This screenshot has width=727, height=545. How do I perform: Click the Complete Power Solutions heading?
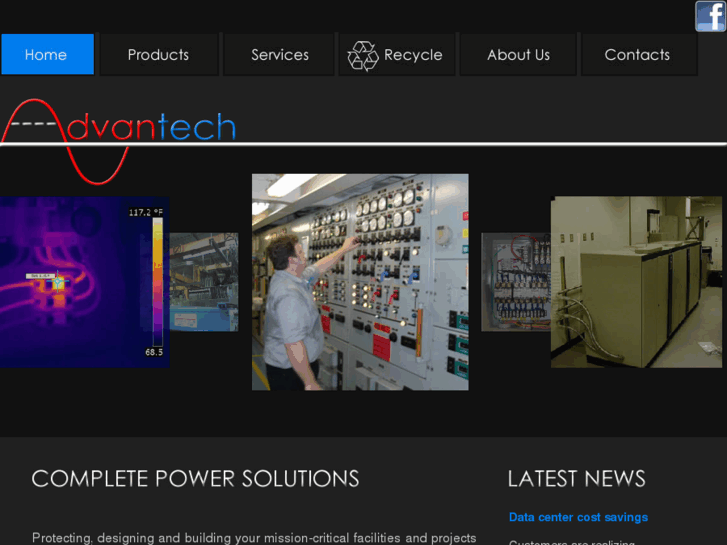tap(195, 479)
